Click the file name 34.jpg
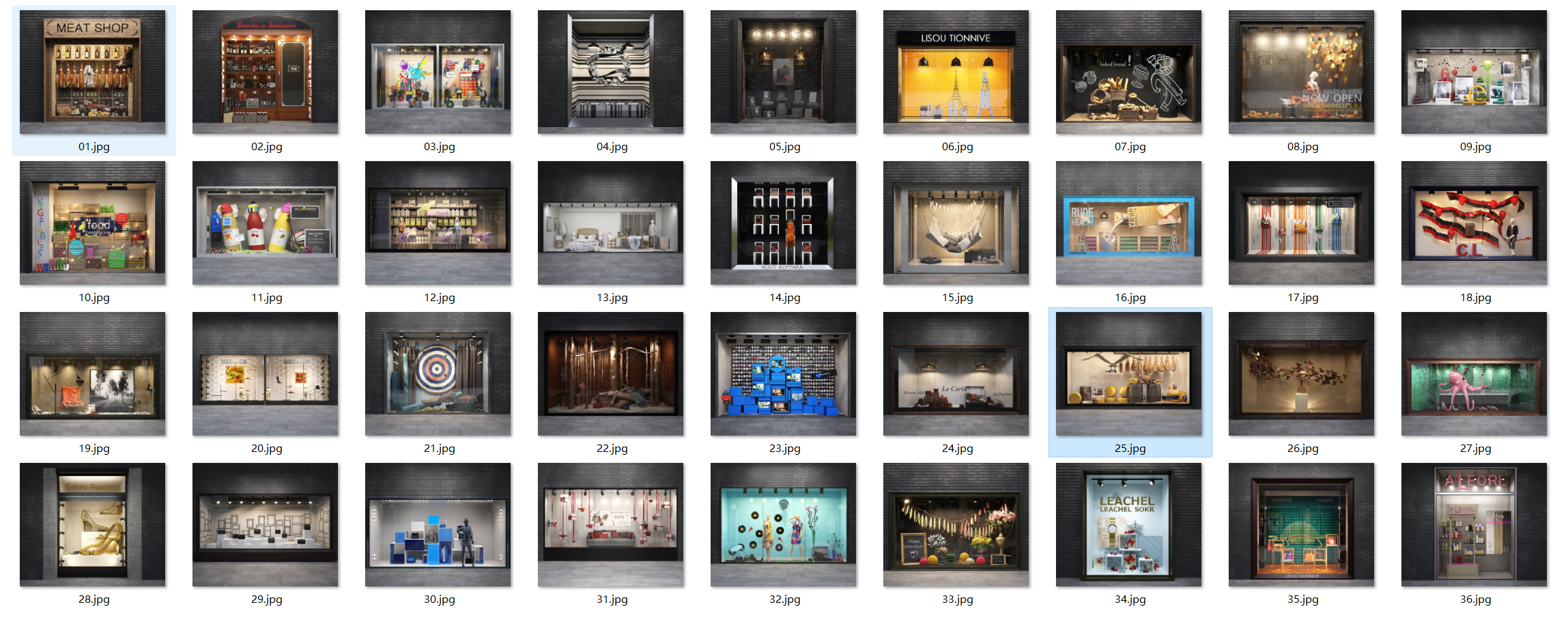This screenshot has height=622, width=1568. (x=1130, y=599)
